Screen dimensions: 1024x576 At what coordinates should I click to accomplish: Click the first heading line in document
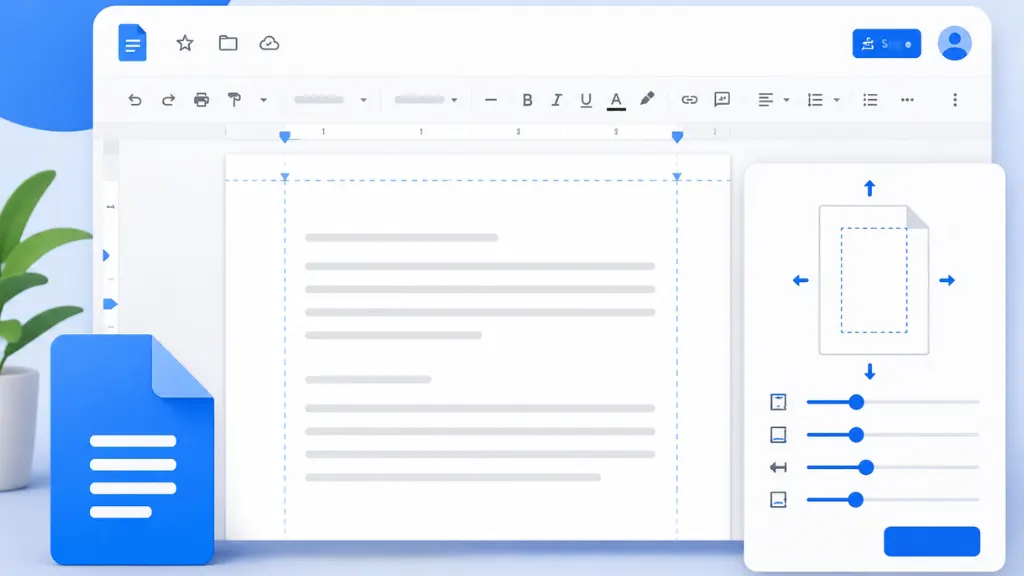pos(402,238)
